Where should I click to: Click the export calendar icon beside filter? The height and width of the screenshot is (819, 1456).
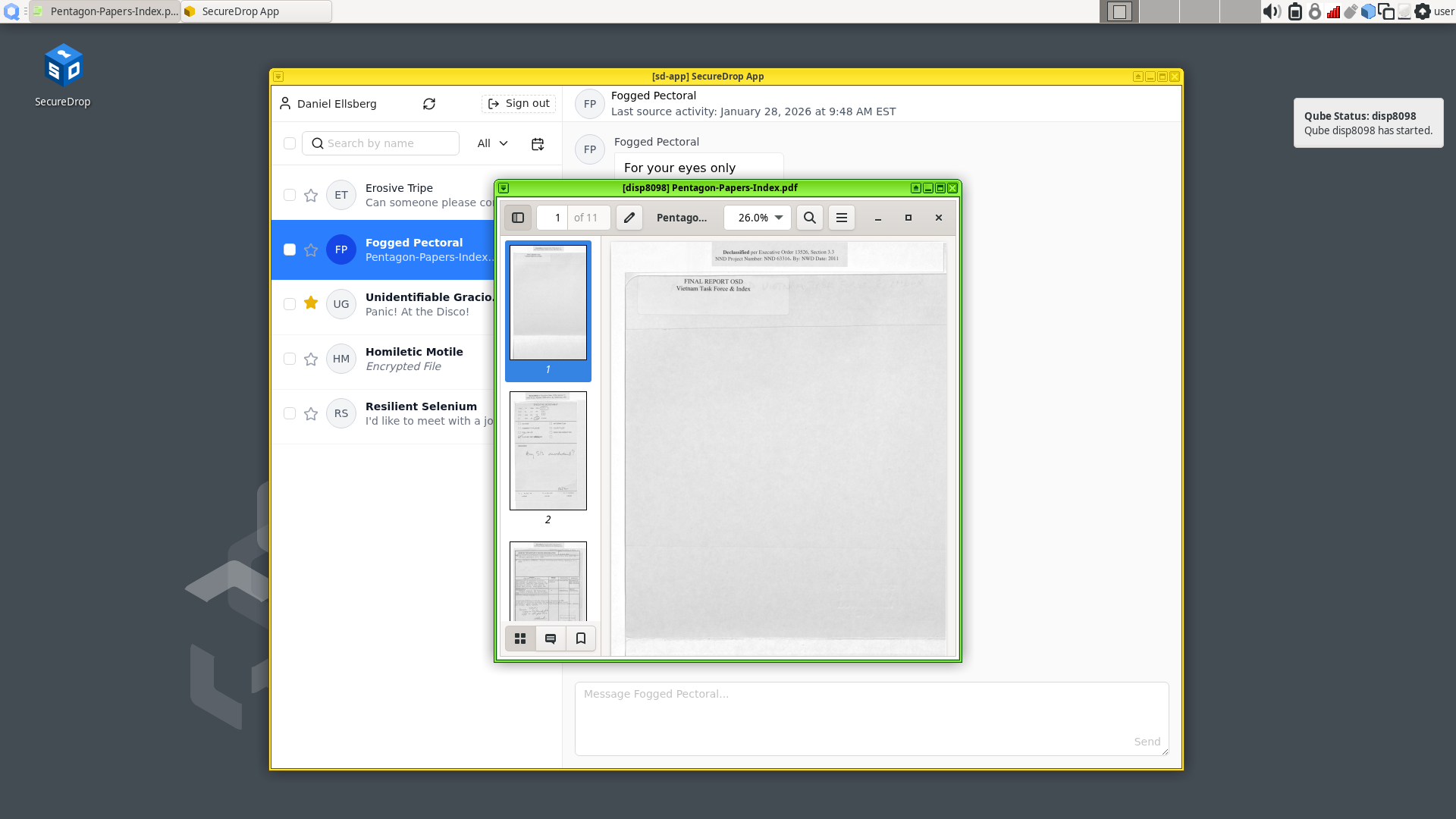tap(538, 144)
